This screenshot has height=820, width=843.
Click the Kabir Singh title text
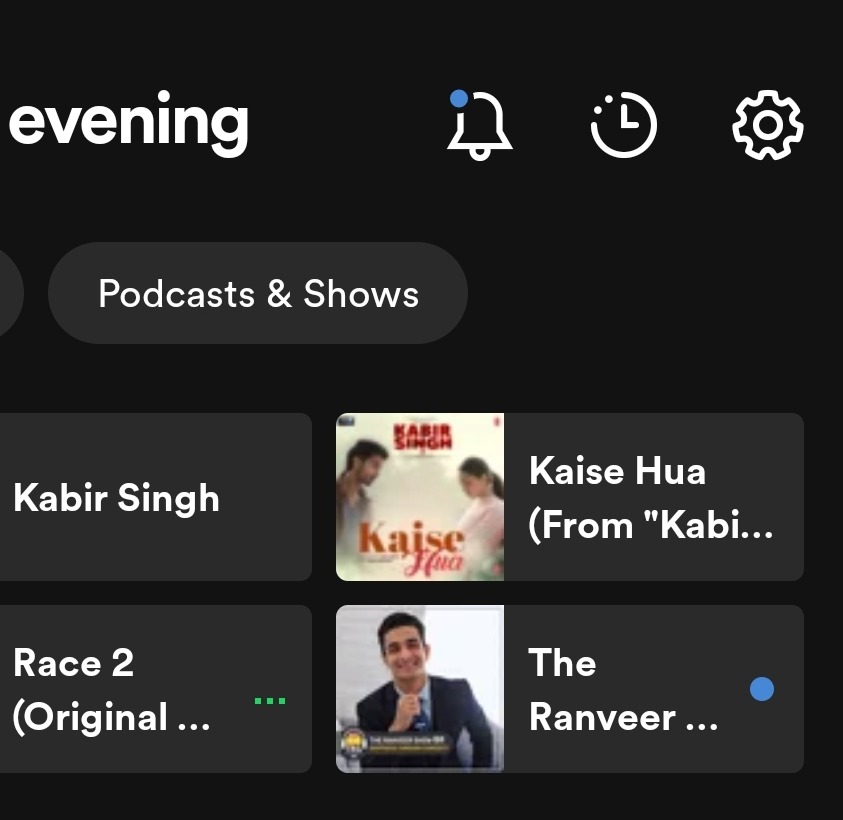117,498
